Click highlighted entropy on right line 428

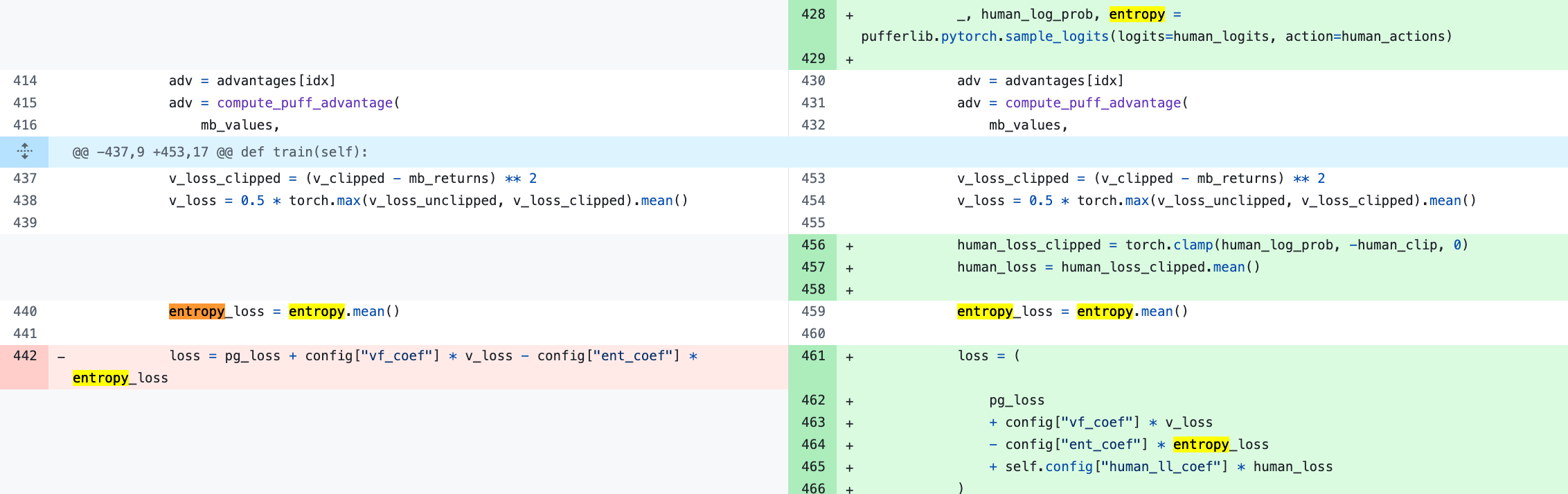pos(1137,14)
